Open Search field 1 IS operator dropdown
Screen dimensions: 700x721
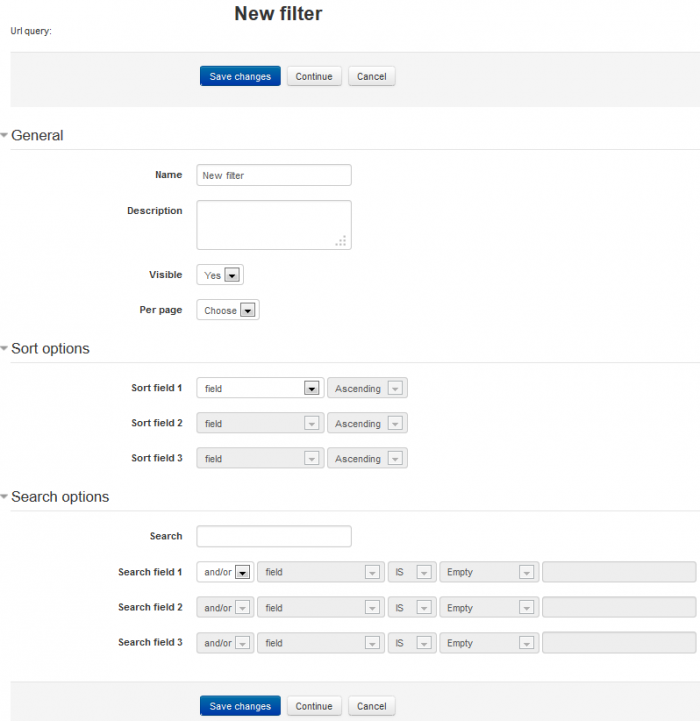tap(412, 573)
